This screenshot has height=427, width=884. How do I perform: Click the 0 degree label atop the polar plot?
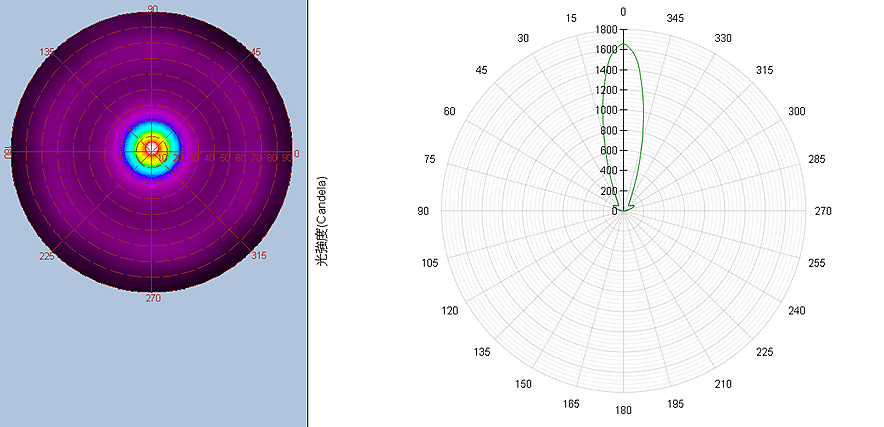[x=623, y=12]
